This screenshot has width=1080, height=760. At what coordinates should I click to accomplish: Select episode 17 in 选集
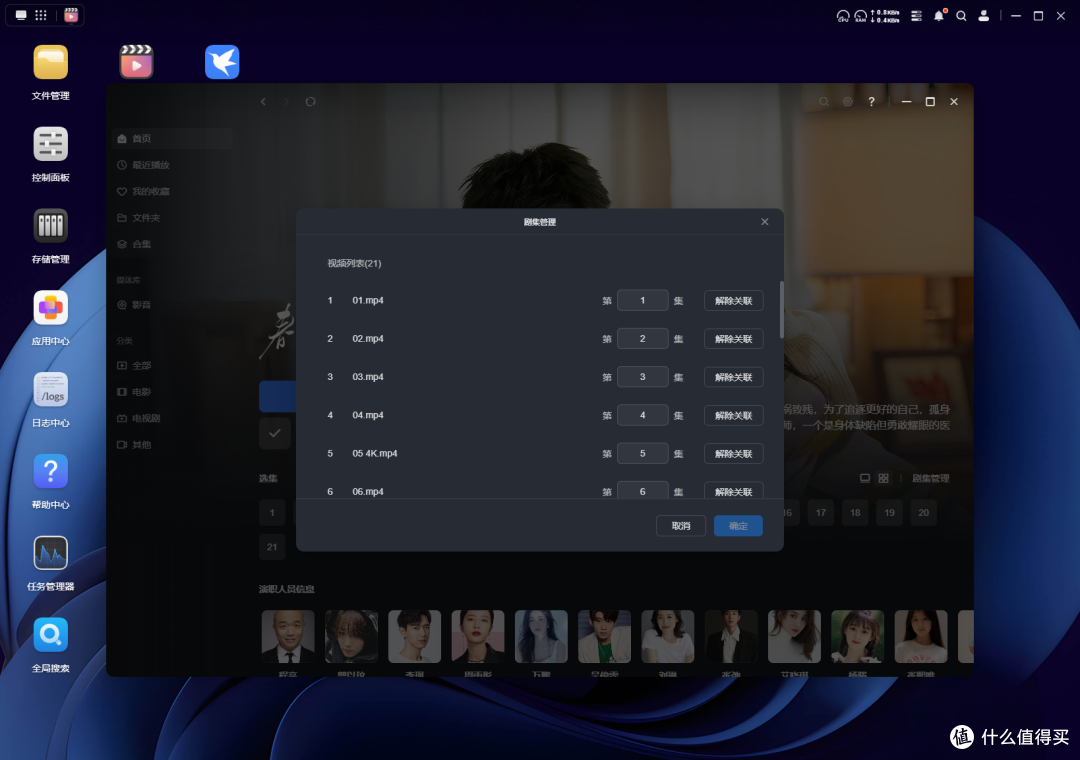820,513
